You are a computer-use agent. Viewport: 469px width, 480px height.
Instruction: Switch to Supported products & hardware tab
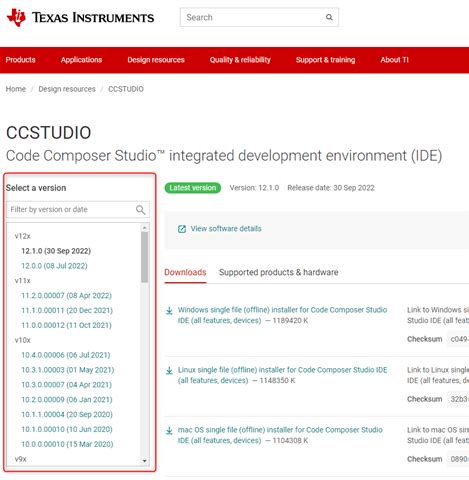click(279, 272)
